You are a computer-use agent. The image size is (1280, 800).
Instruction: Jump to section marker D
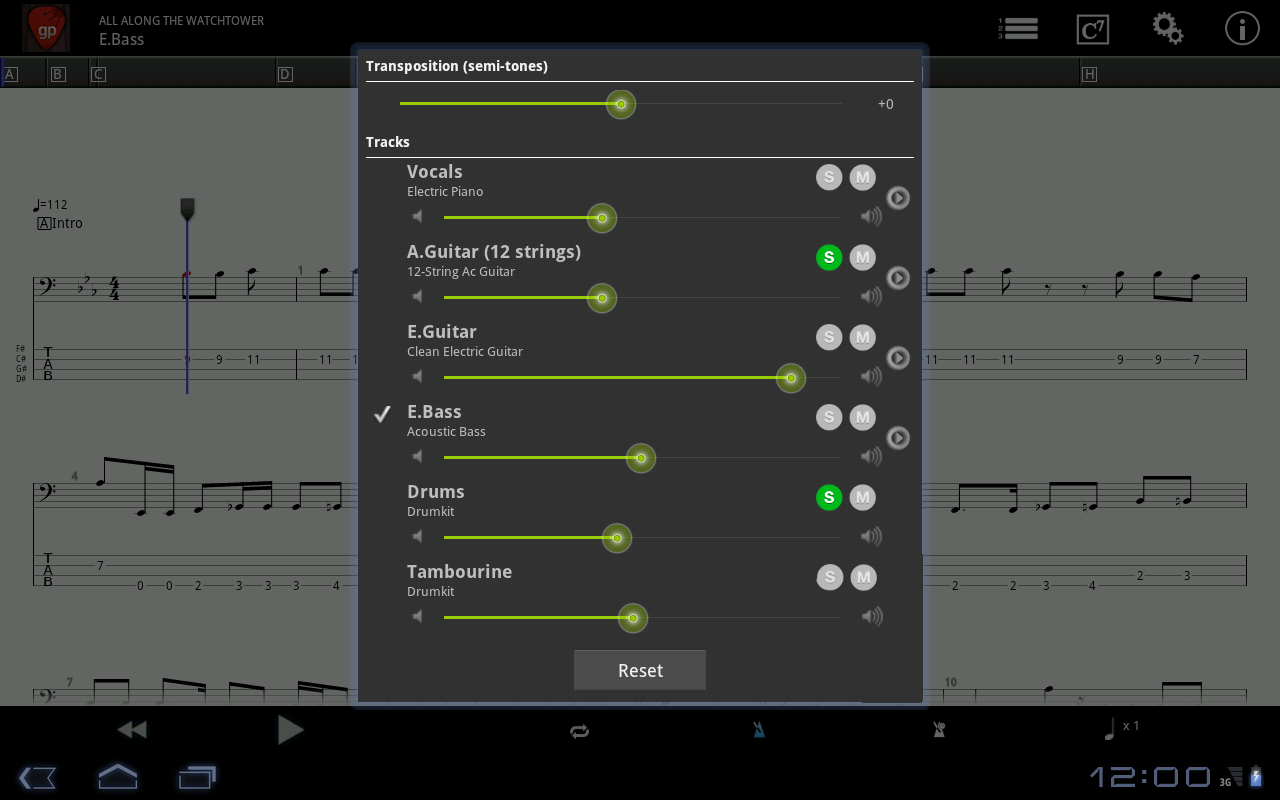pos(285,74)
